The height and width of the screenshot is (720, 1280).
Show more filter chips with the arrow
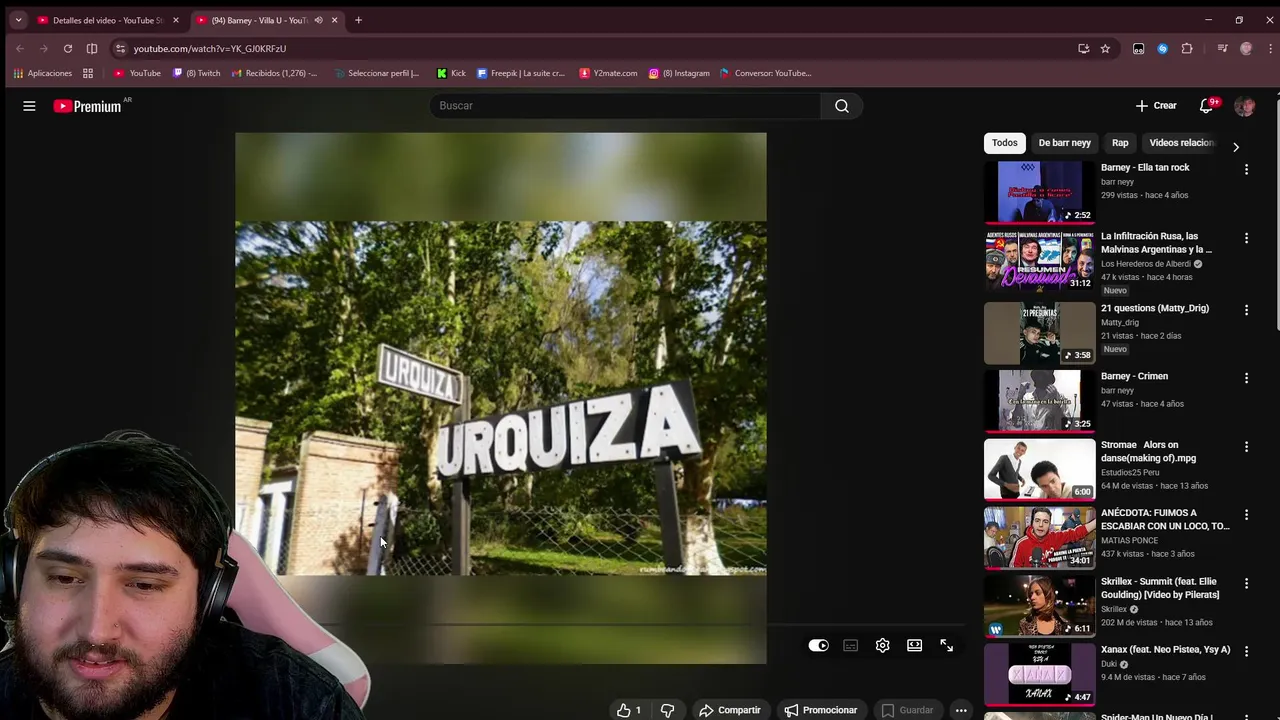(1235, 146)
